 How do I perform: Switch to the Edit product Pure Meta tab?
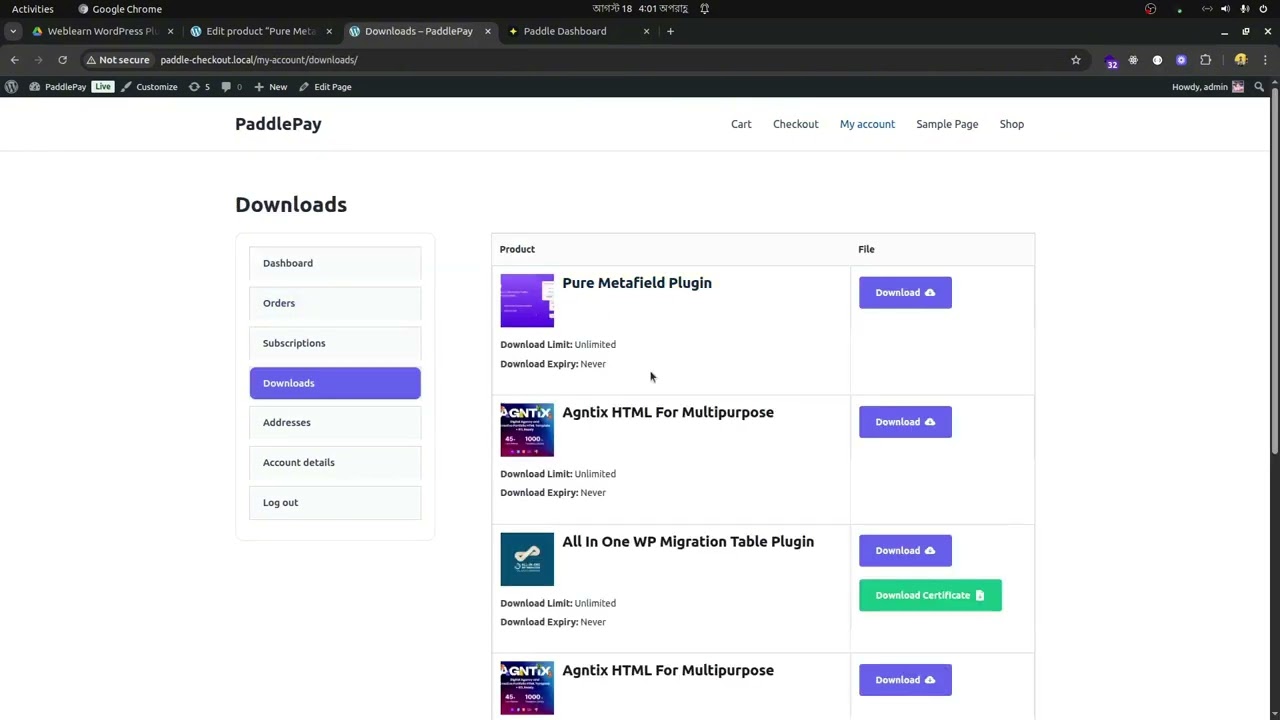(x=260, y=31)
